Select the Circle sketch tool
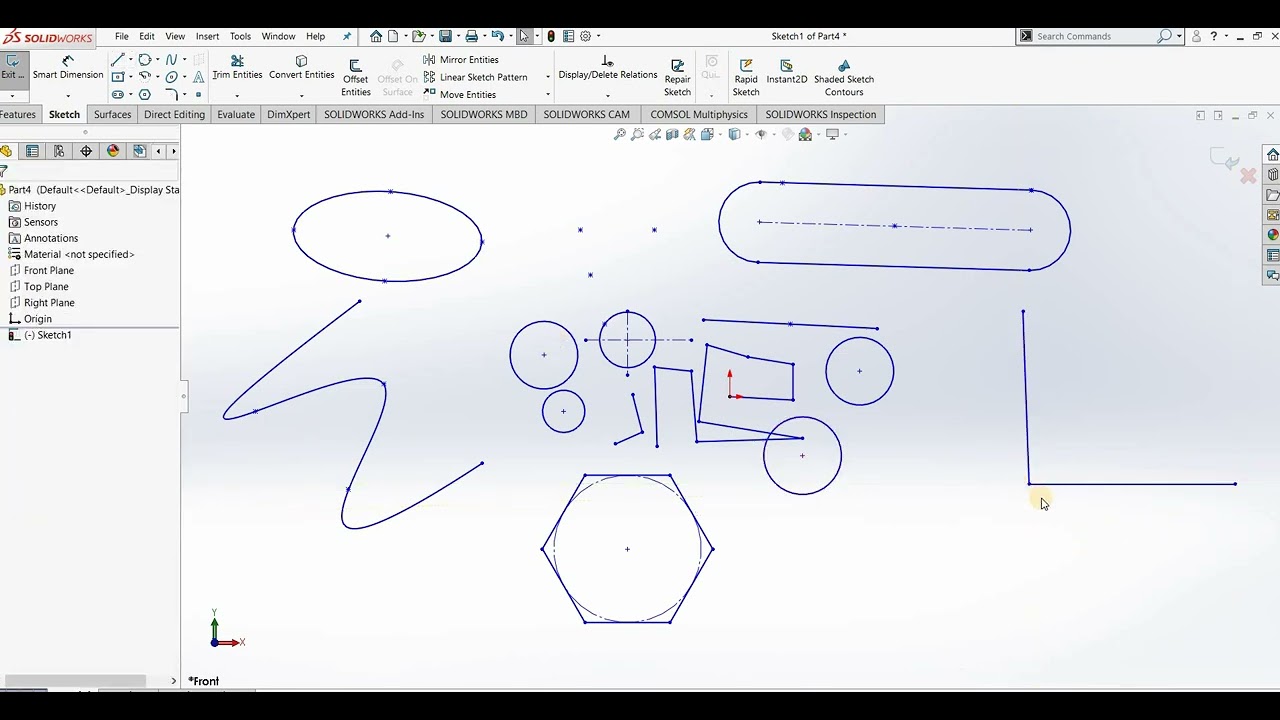The height and width of the screenshot is (720, 1280). click(x=145, y=60)
